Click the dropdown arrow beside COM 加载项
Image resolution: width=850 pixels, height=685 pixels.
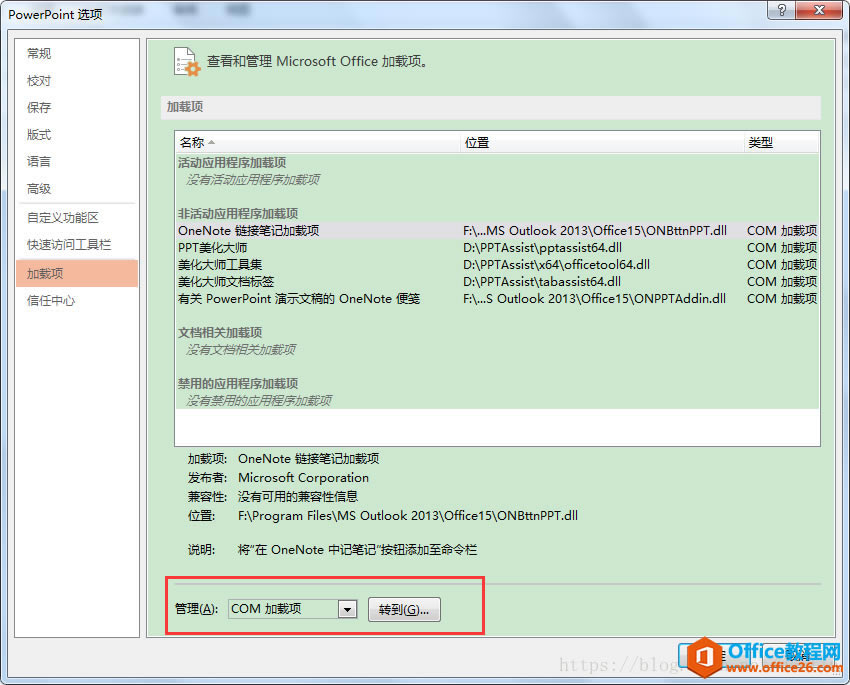click(x=346, y=609)
